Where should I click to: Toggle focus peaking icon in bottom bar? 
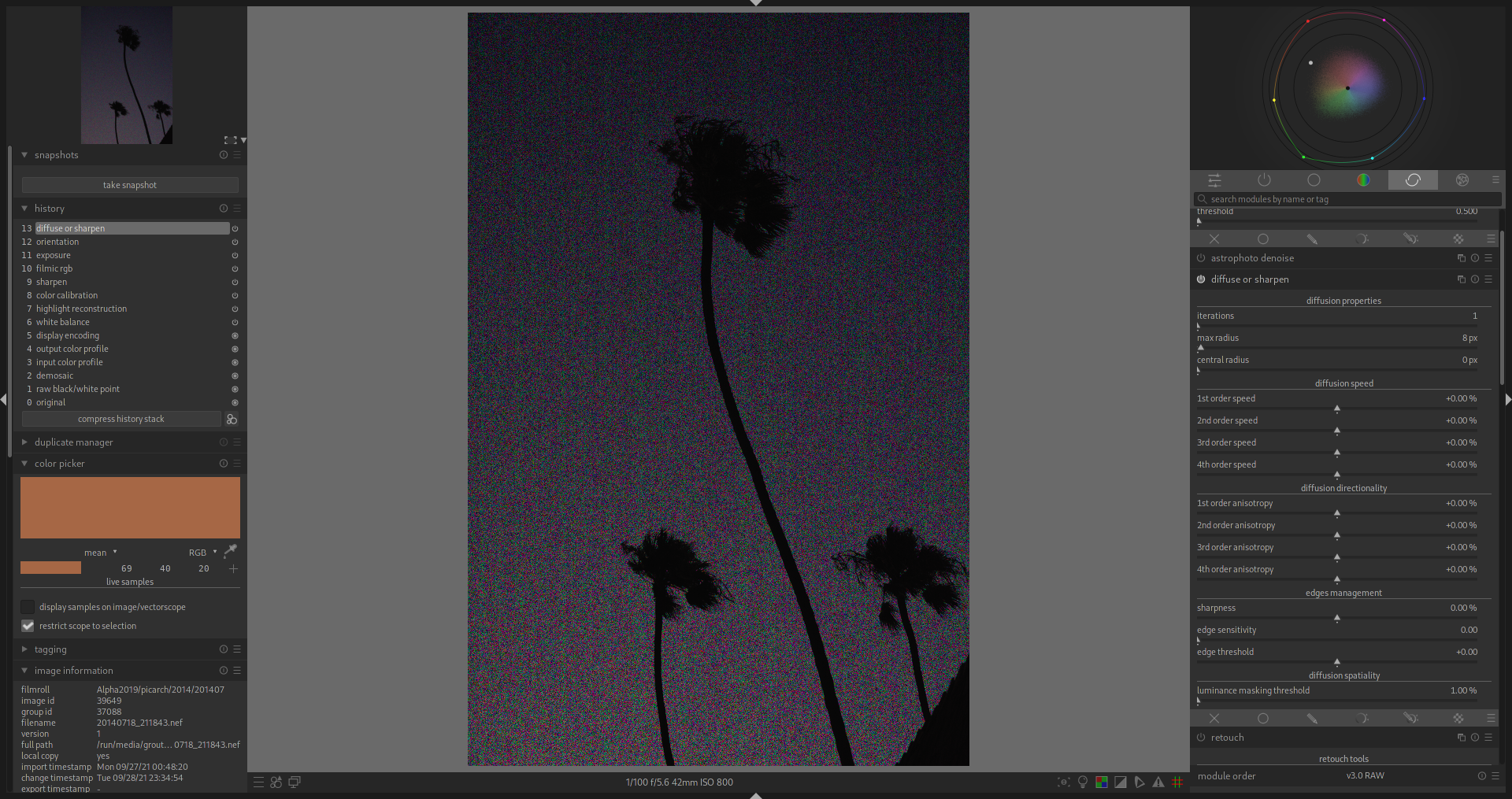[x=1064, y=782]
